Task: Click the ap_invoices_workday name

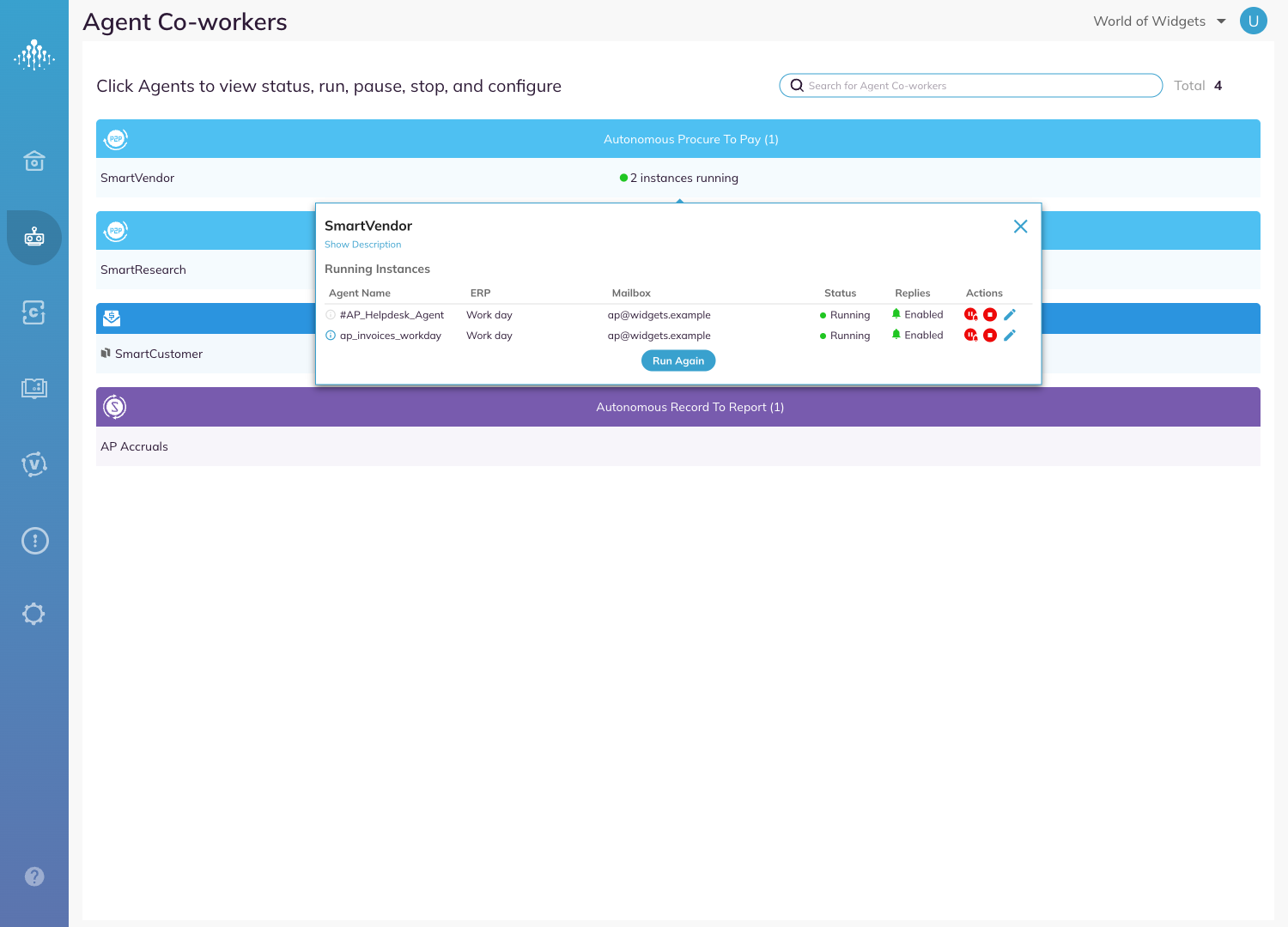Action: point(391,336)
